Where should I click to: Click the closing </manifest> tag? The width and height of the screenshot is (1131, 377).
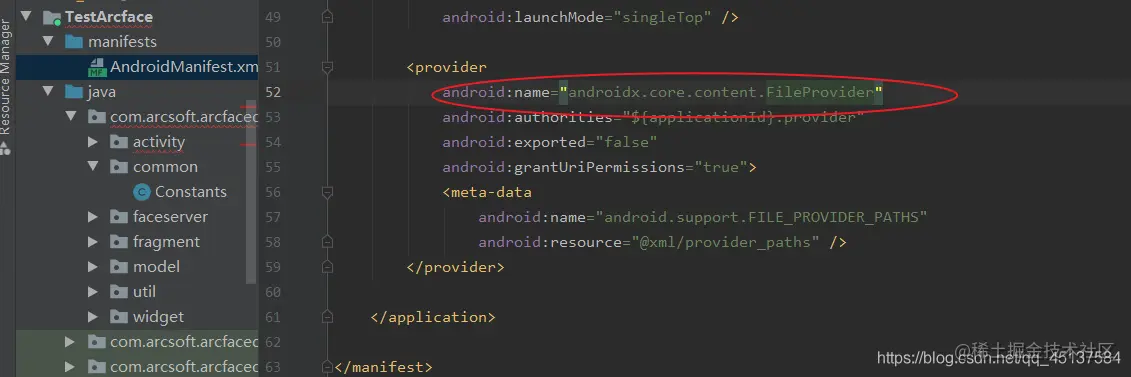(383, 367)
